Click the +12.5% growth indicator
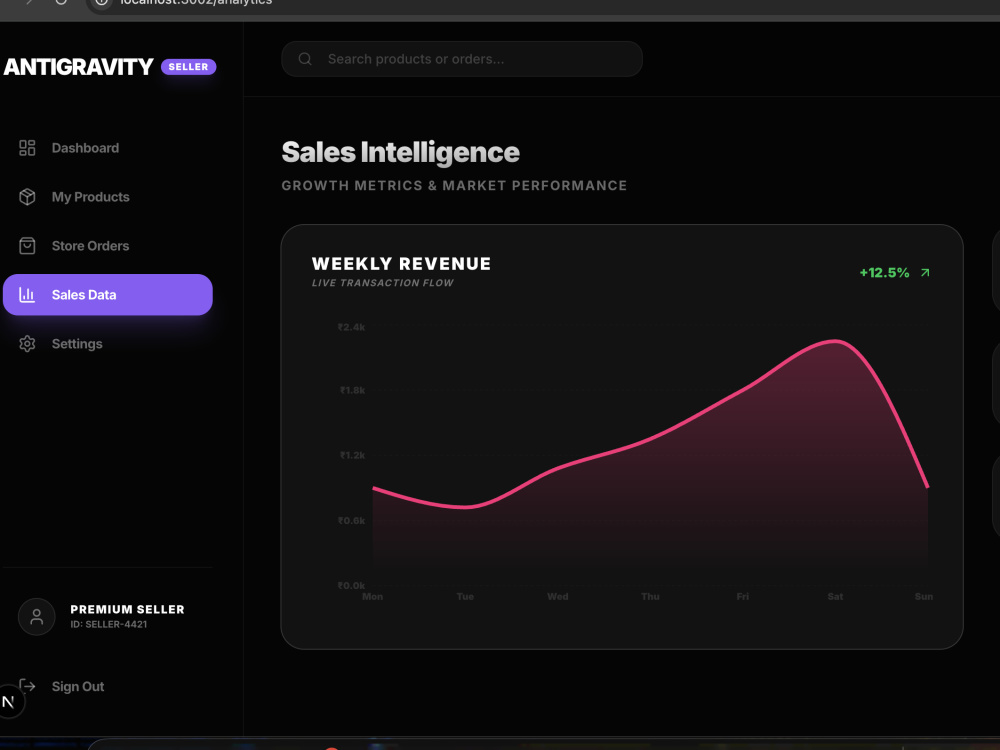The height and width of the screenshot is (750, 1000). pyautogui.click(x=885, y=273)
